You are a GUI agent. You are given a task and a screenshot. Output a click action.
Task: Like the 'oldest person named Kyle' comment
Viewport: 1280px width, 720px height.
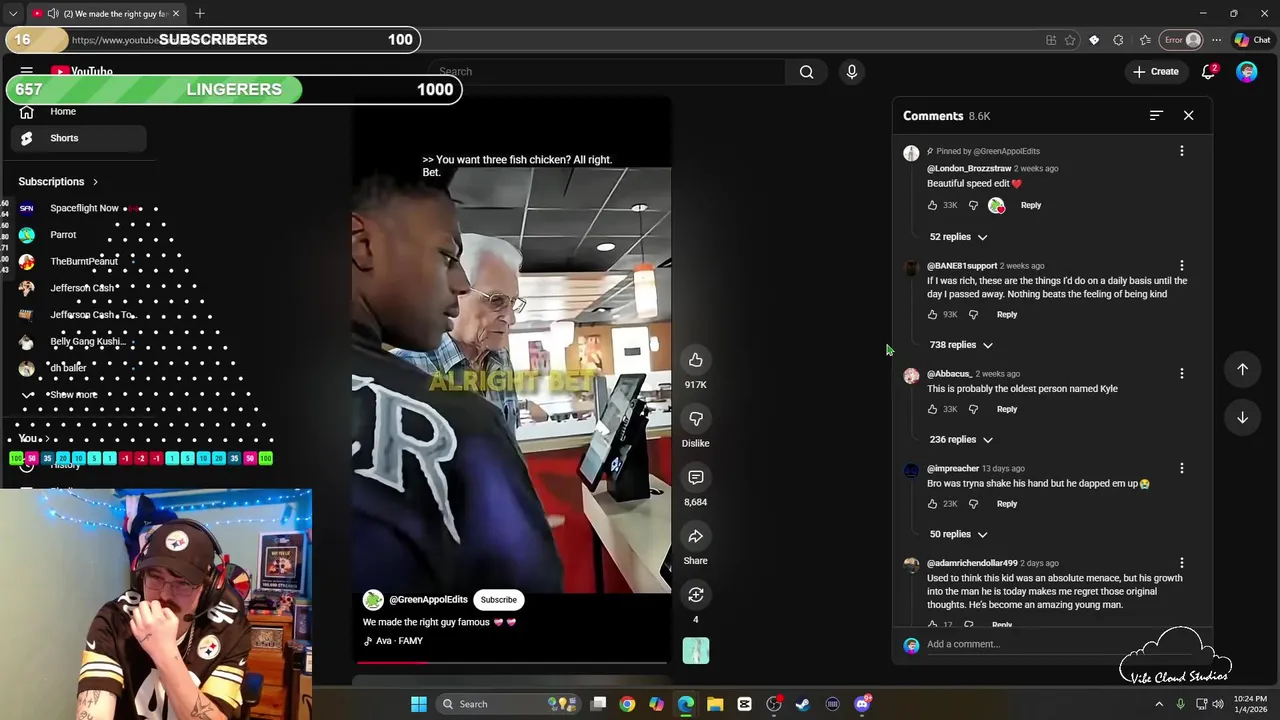coord(932,409)
